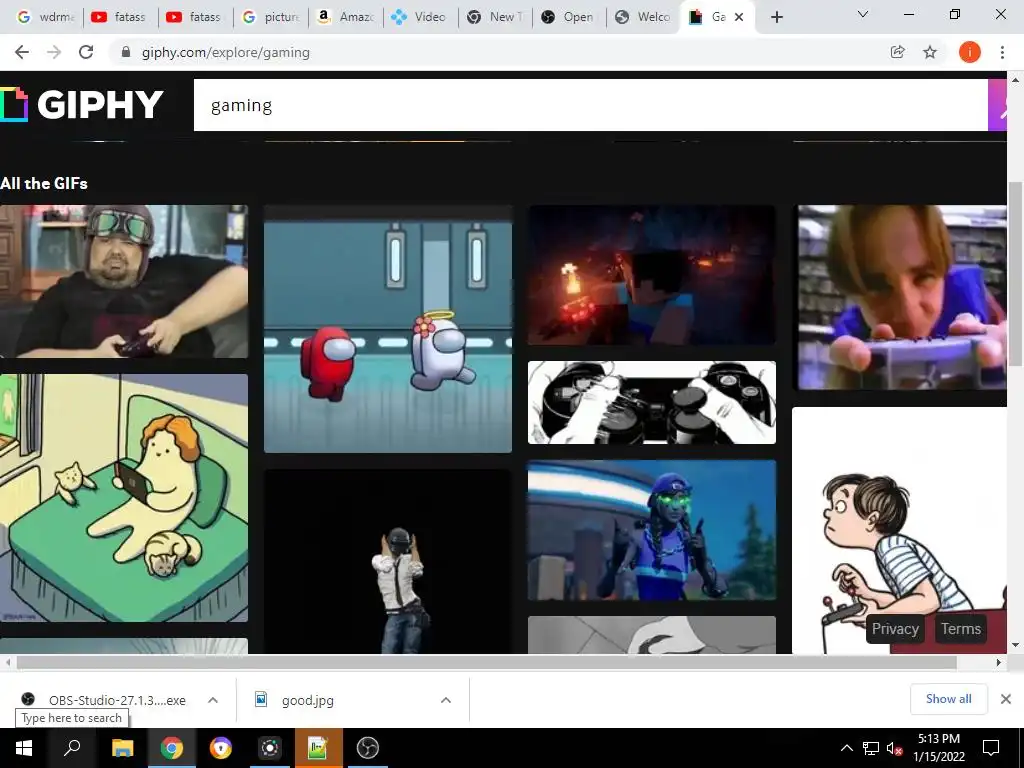The image size is (1024, 768).
Task: Expand options for OBS-Studio download
Action: pos(213,700)
